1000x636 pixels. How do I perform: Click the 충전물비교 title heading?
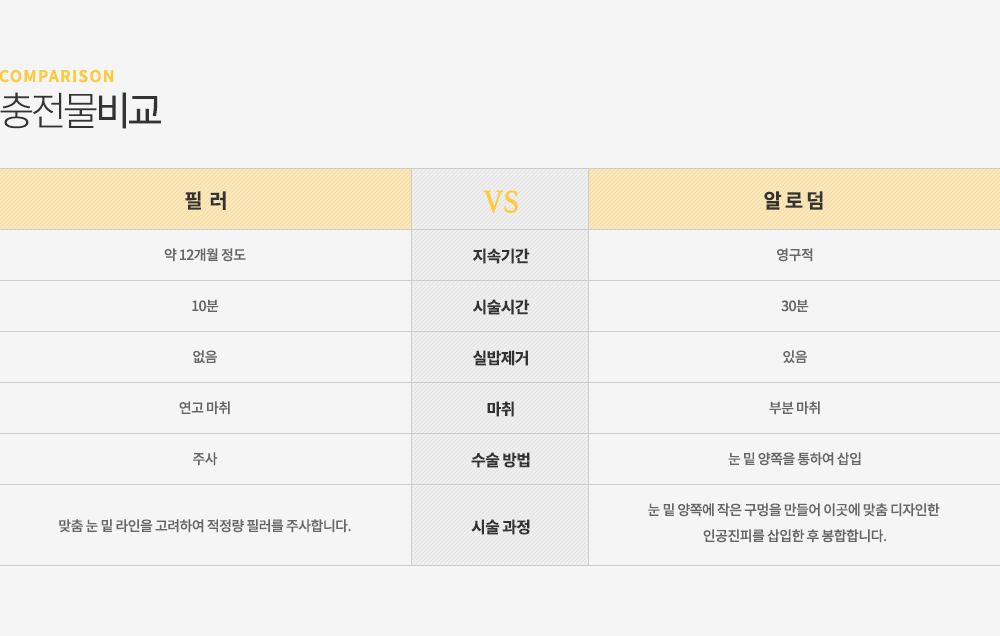(80, 110)
